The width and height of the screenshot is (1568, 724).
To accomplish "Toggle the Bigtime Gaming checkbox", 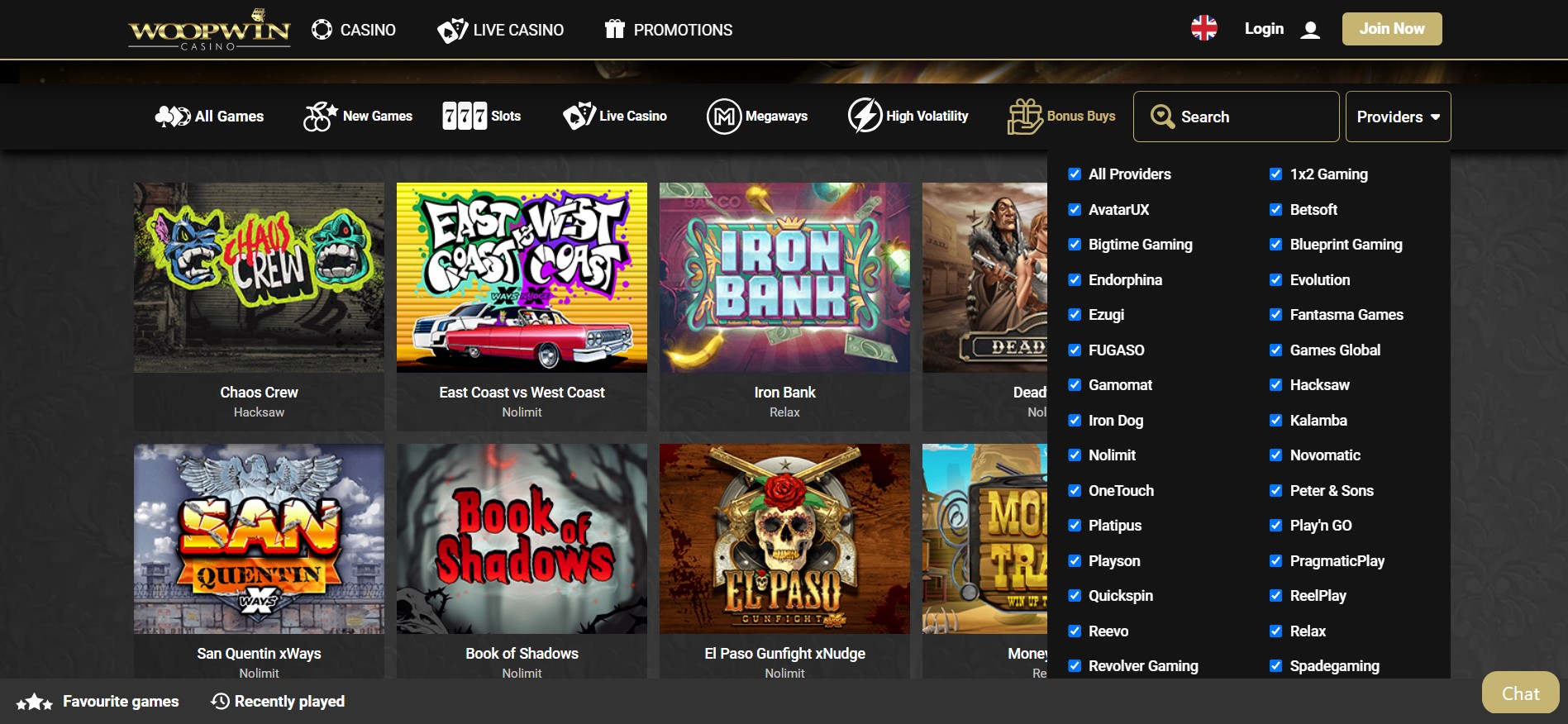I will tap(1075, 245).
